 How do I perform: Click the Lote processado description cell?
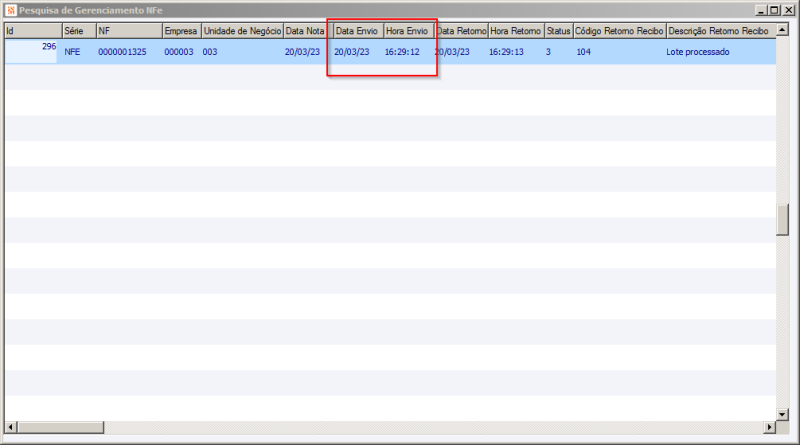pyautogui.click(x=697, y=52)
